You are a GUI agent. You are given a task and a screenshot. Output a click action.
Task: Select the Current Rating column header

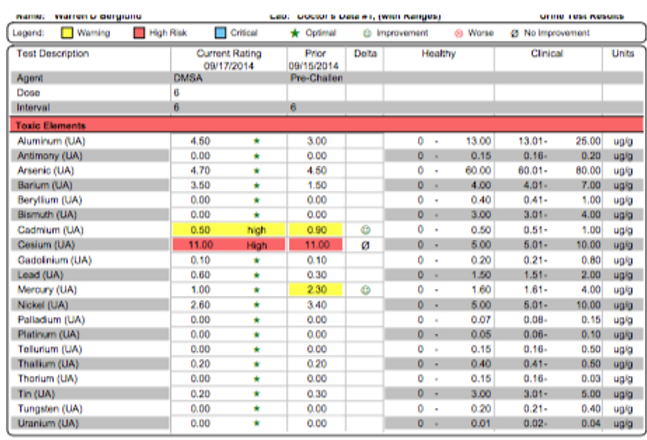point(229,54)
